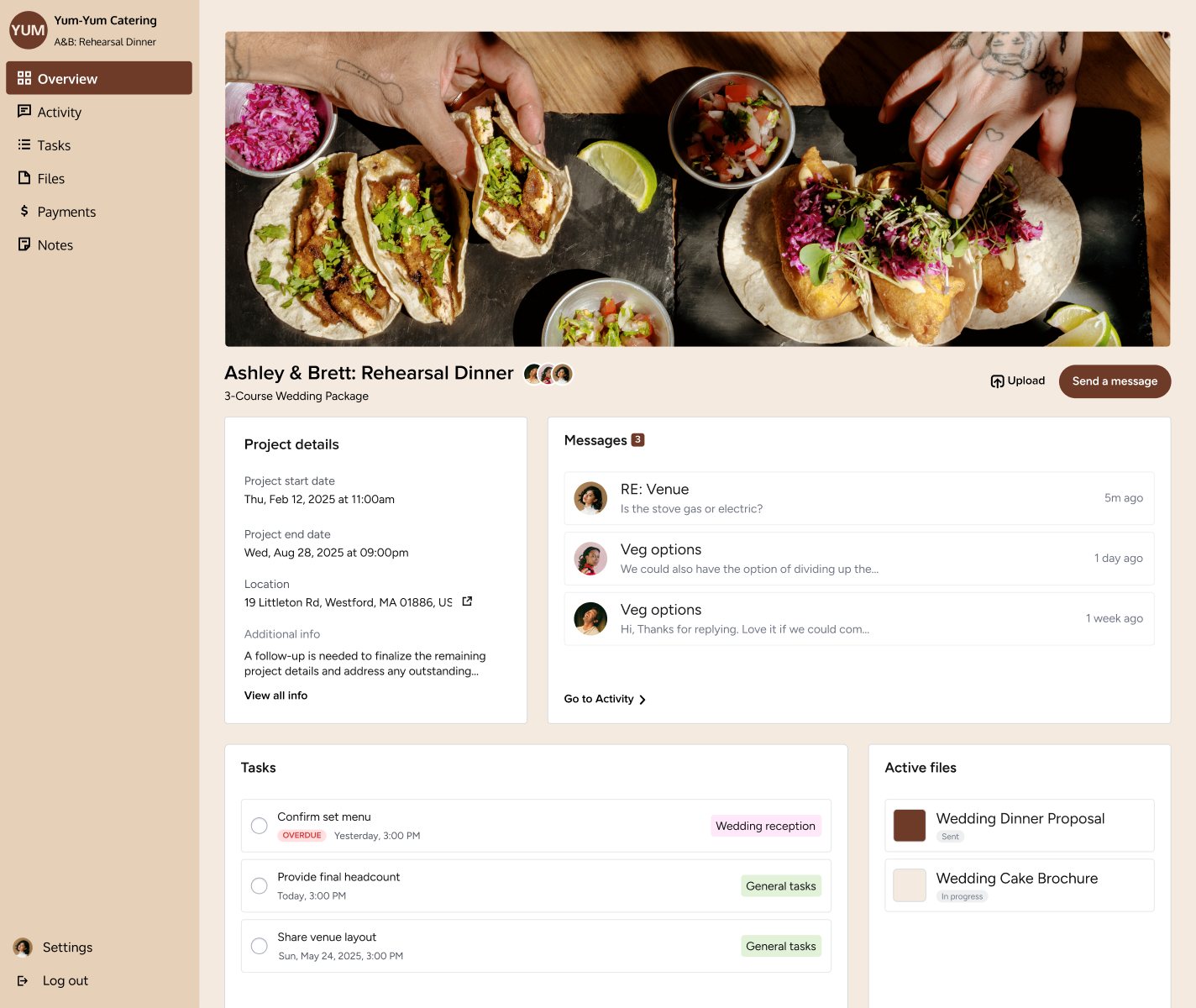
Task: Click avatar on 1 day ago message
Action: pos(590,559)
